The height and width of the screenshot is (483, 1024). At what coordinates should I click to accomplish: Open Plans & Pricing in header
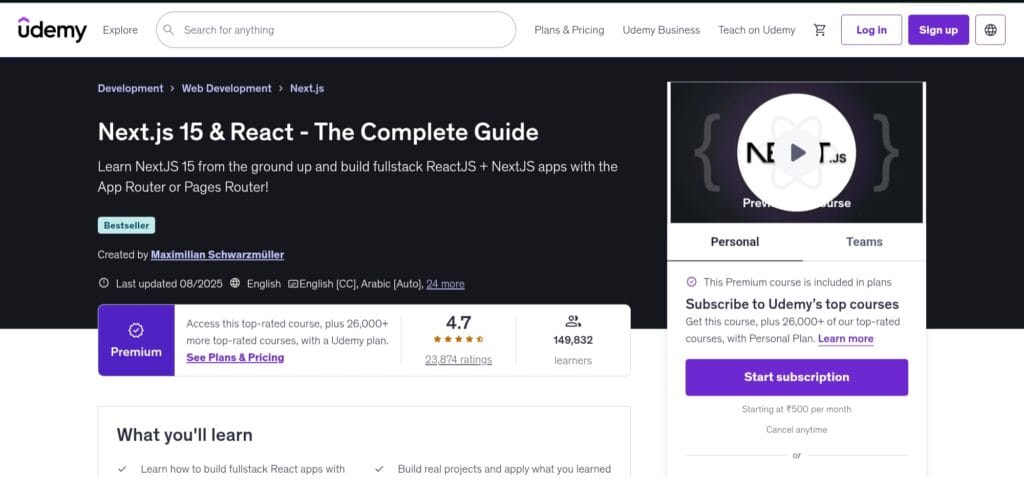569,30
